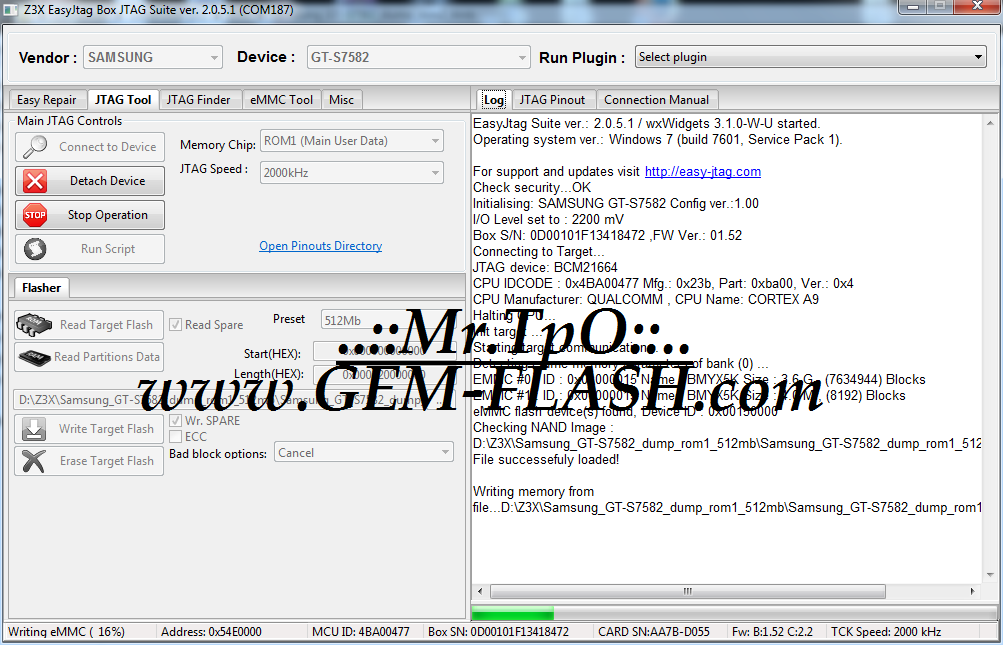Click the red STOP sign icon
Screen dimensions: 1003x645
35,215
